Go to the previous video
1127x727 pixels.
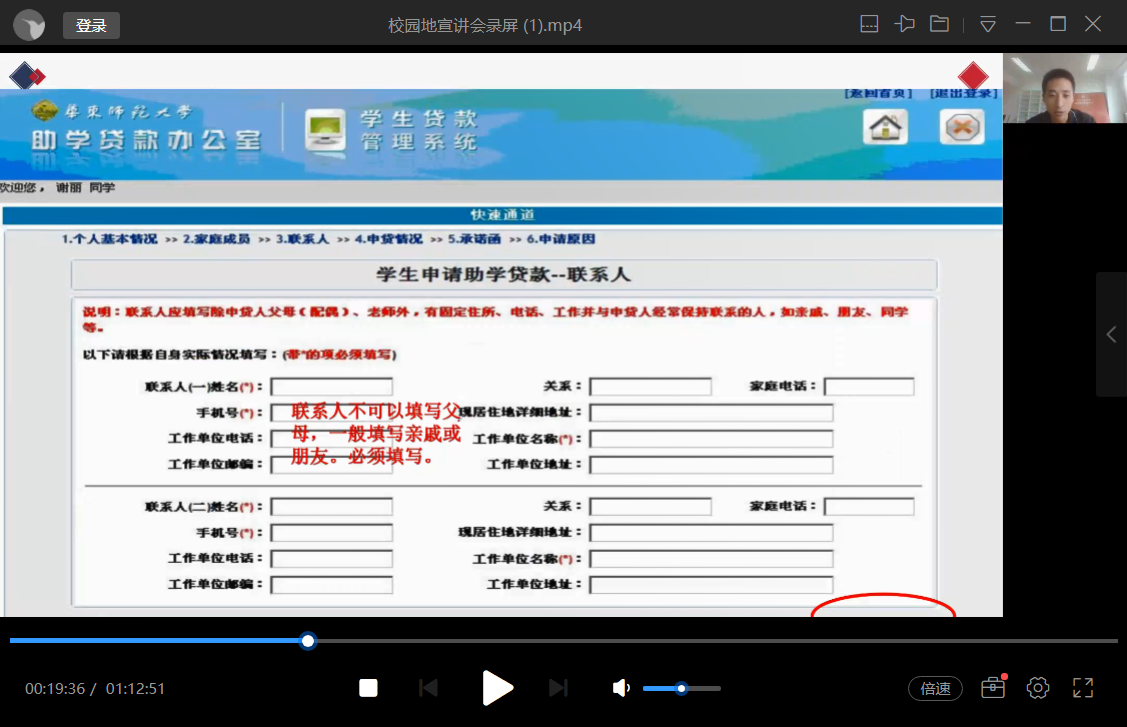[428, 688]
